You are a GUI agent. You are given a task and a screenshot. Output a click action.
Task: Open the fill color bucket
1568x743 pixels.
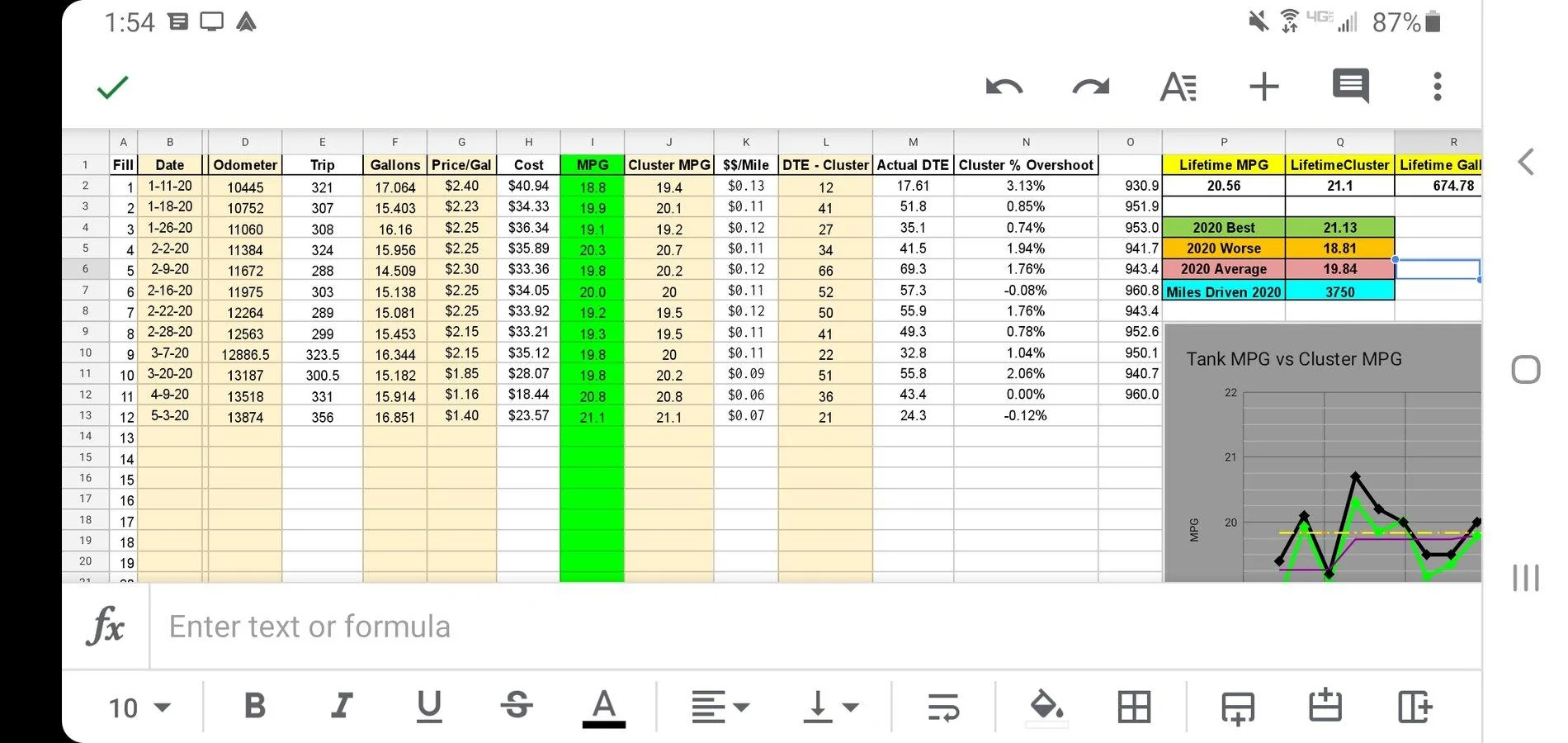click(x=1046, y=707)
